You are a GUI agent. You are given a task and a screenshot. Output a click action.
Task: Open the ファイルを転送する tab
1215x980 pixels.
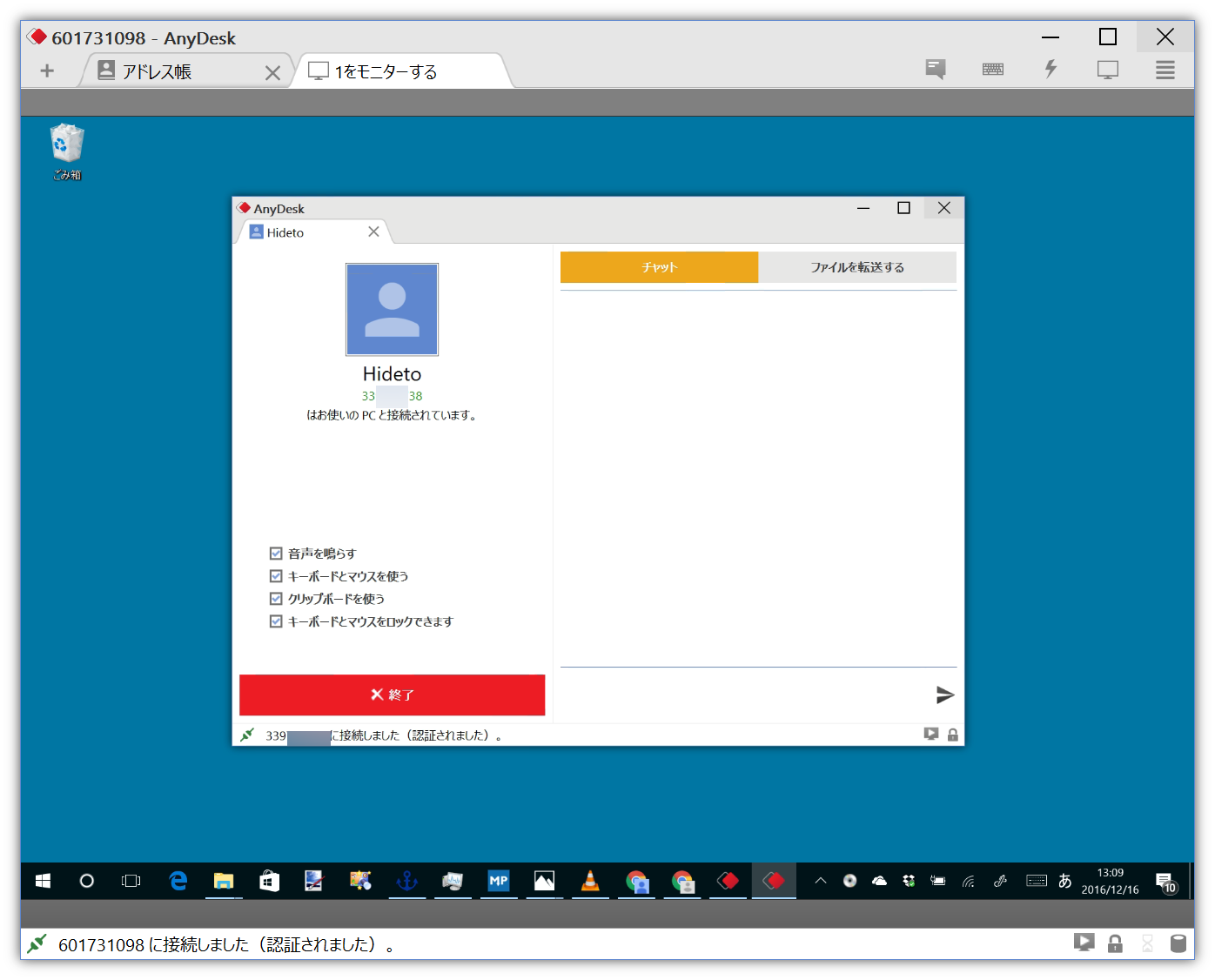point(857,267)
